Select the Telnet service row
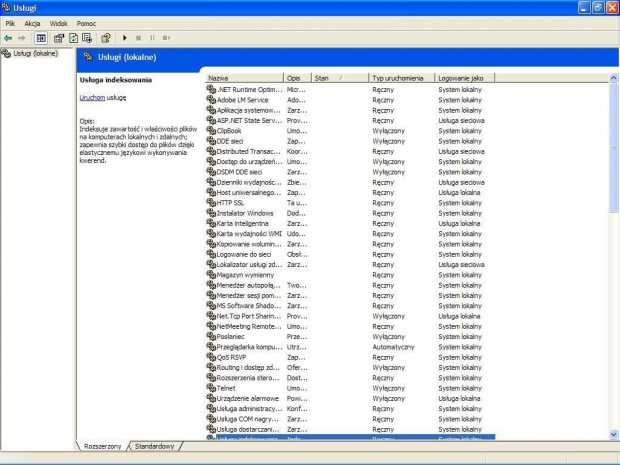 [x=228, y=388]
